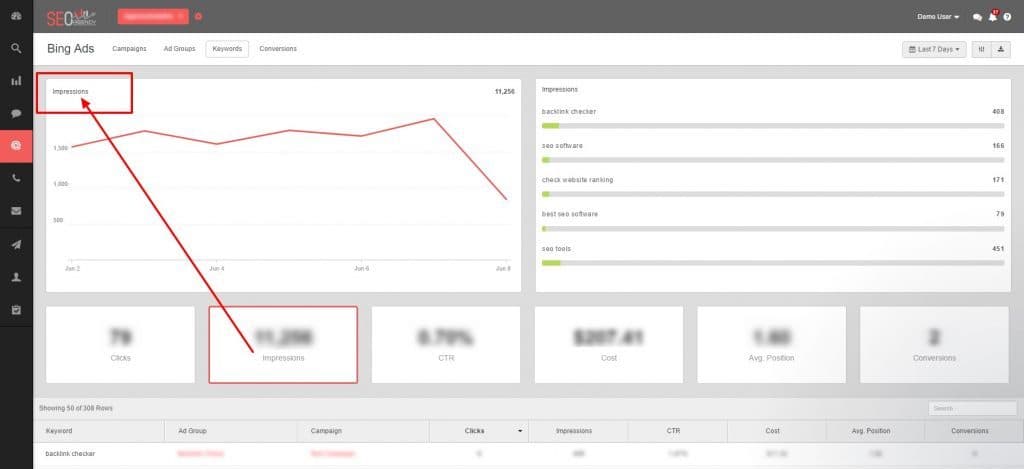This screenshot has width=1024, height=469.
Task: Click the Jun 4 chart axis label
Action: [217, 268]
